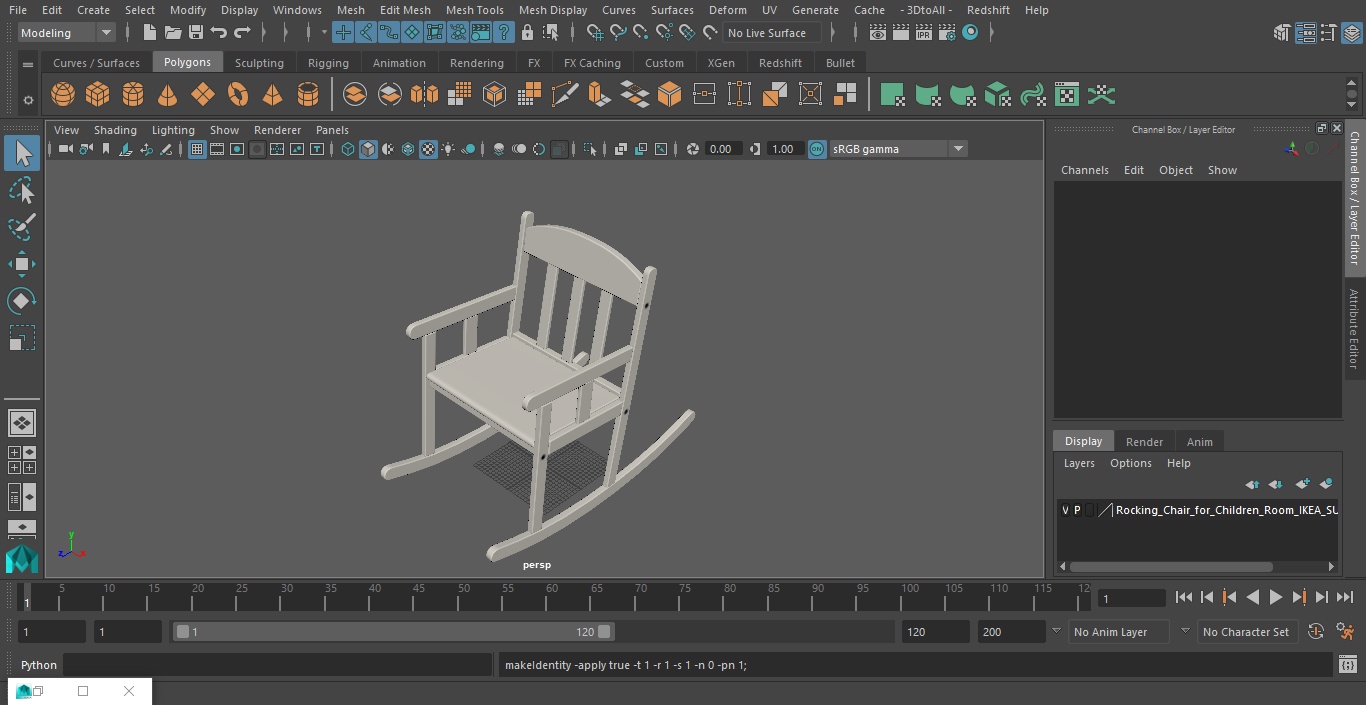Image resolution: width=1366 pixels, height=705 pixels.
Task: Click the Extrude shelf icon
Action: click(x=600, y=95)
